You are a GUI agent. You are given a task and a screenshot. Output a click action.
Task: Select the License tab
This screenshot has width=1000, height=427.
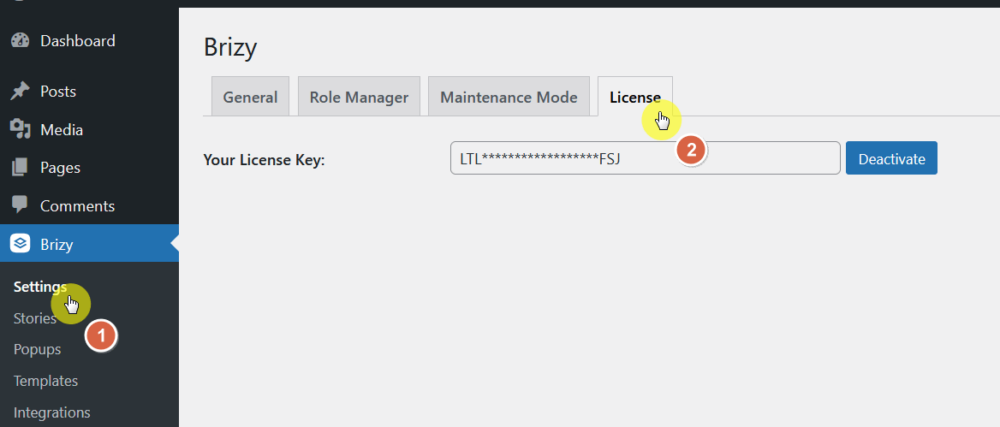(x=635, y=97)
